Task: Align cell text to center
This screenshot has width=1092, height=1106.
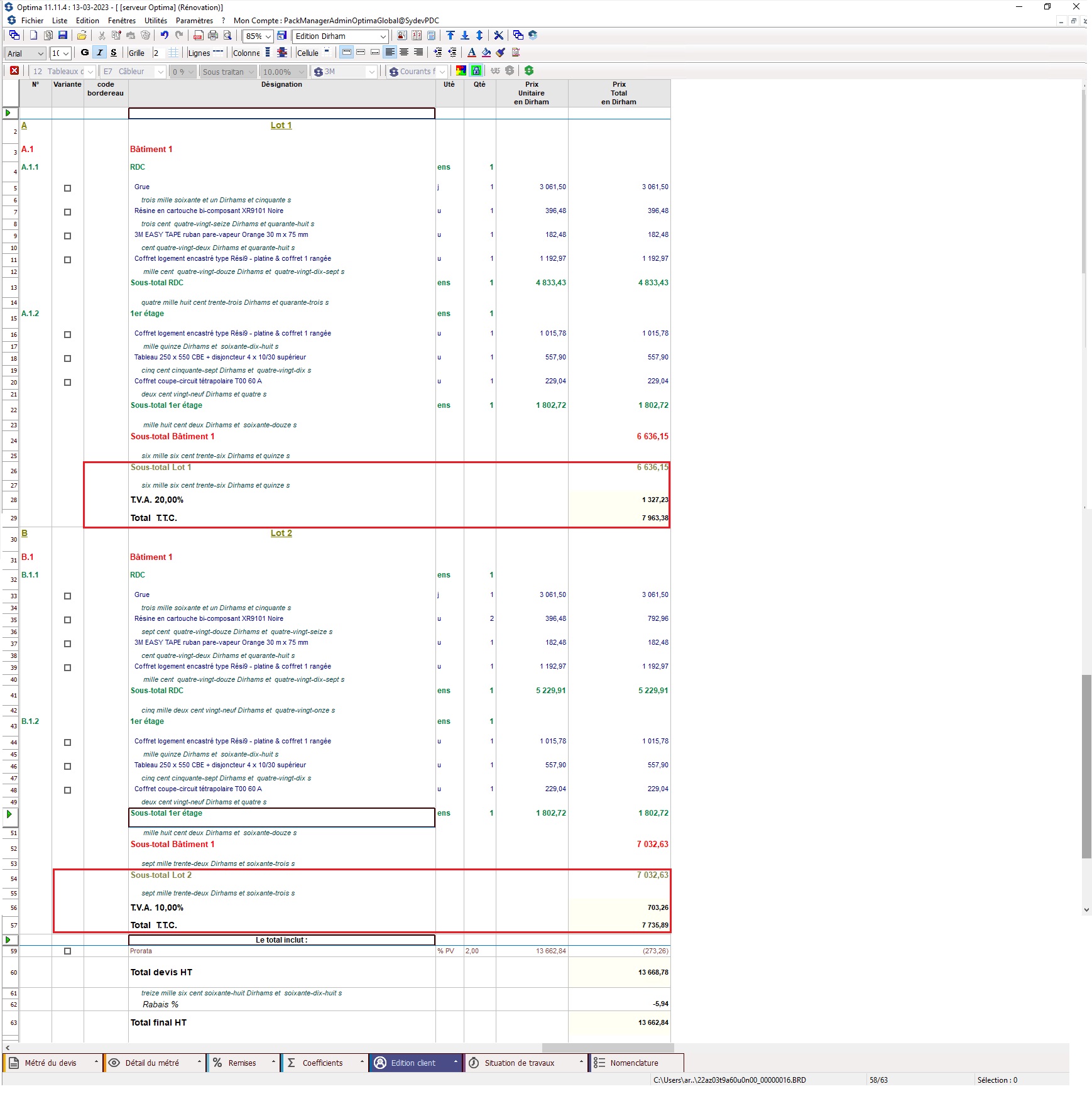Action: [x=404, y=53]
